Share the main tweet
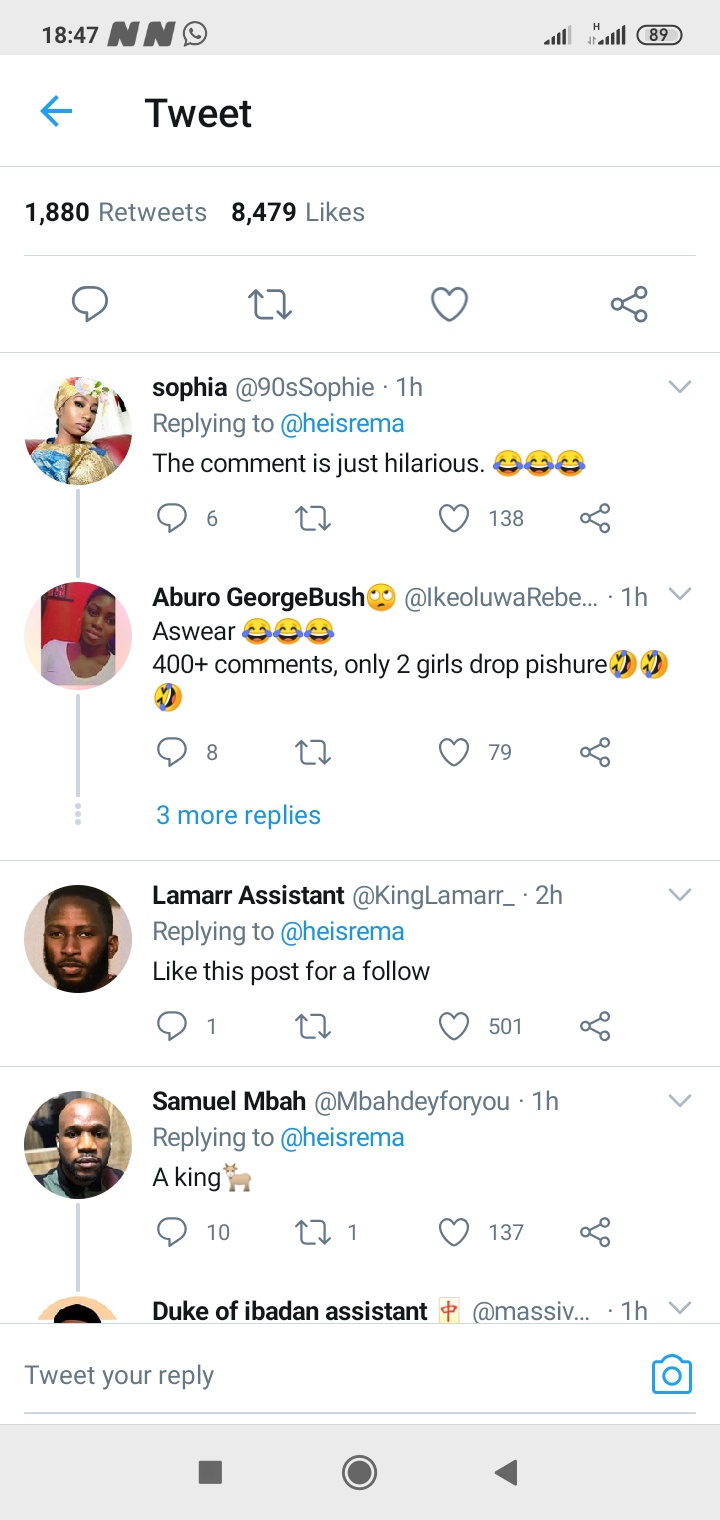720x1520 pixels. 629,304
